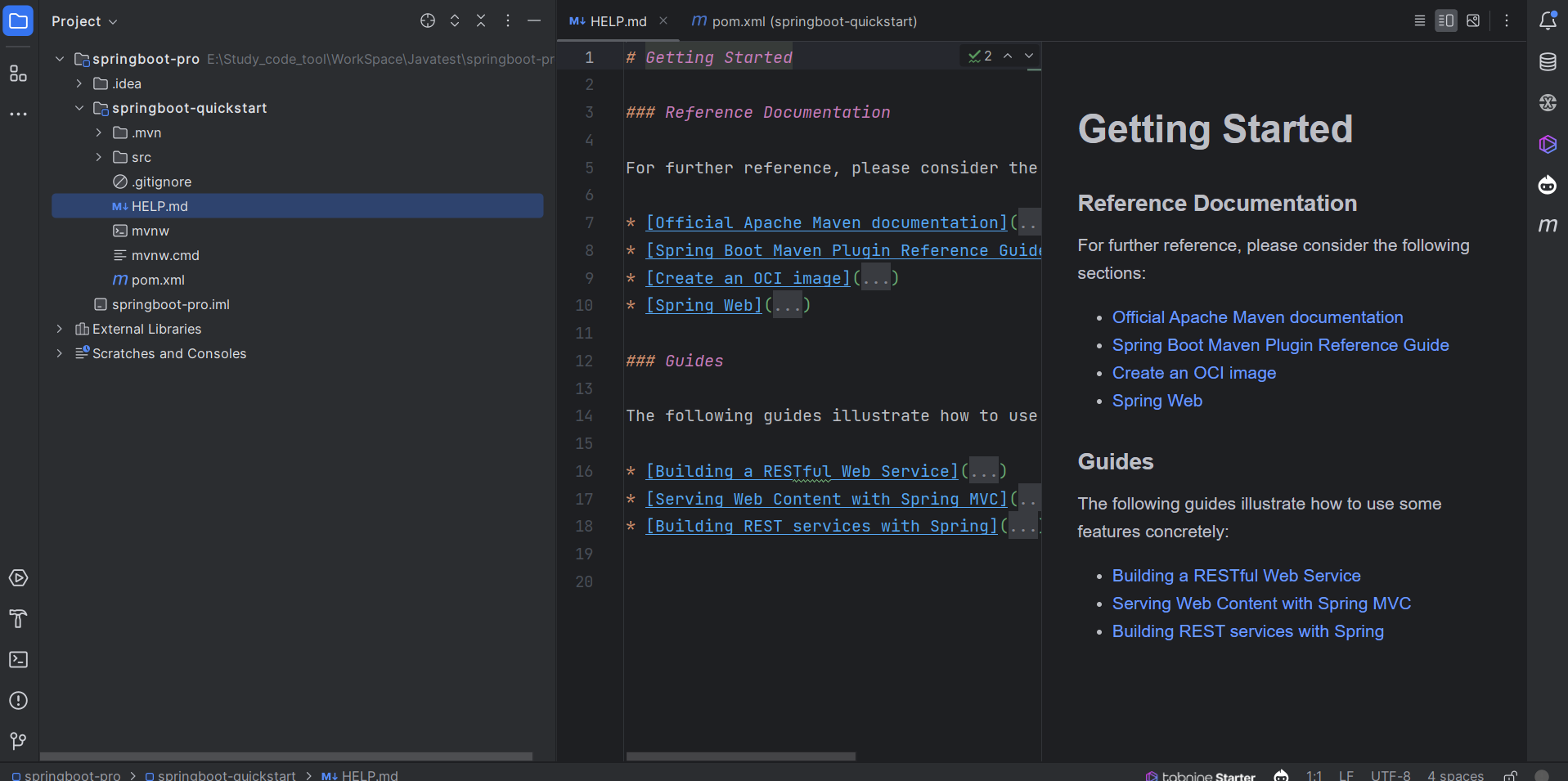Open the Terminal tool window
Viewport: 1568px width, 781px height.
(18, 660)
